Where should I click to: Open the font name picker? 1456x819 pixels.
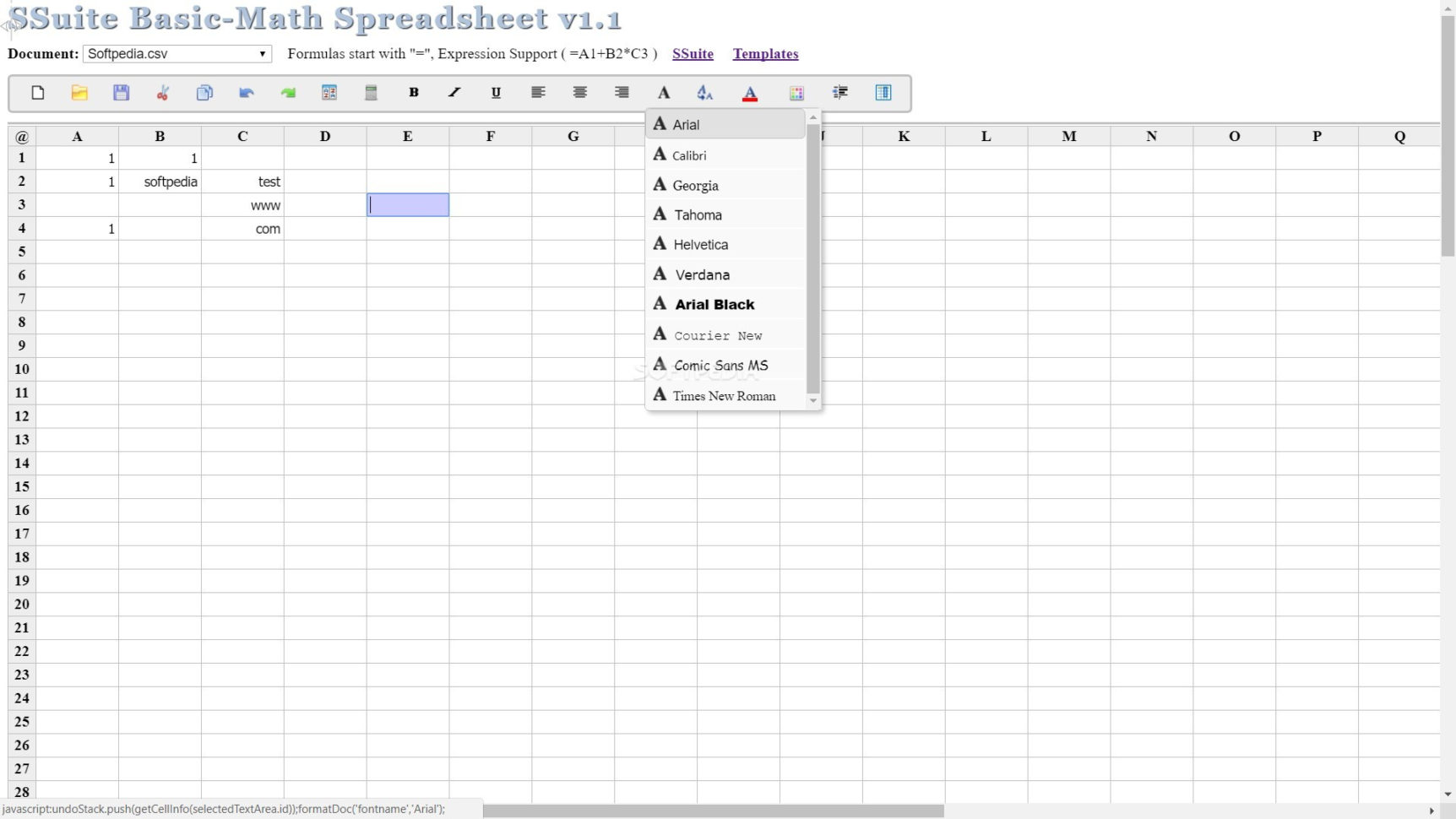pos(664,93)
